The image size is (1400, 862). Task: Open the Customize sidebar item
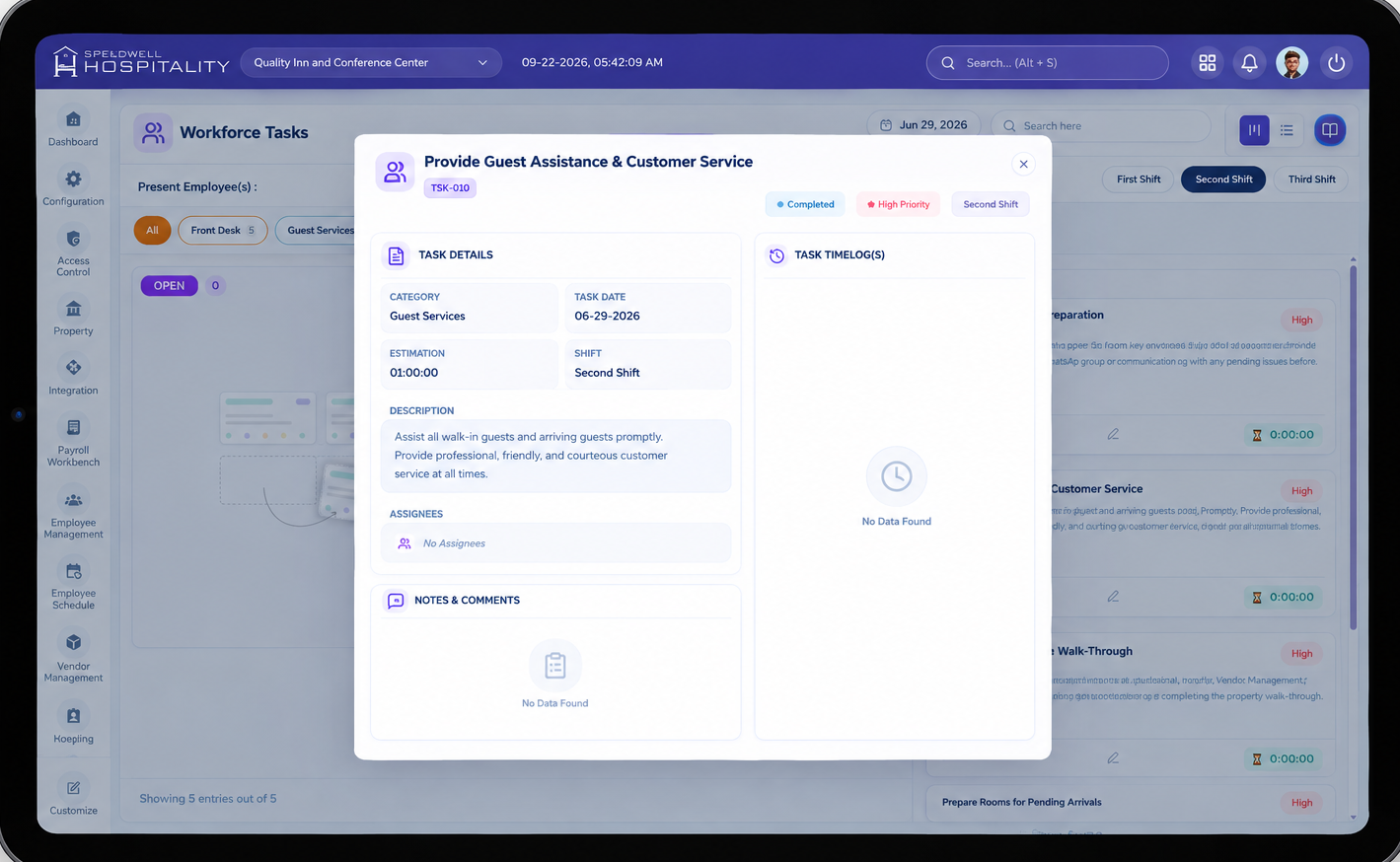[x=73, y=797]
